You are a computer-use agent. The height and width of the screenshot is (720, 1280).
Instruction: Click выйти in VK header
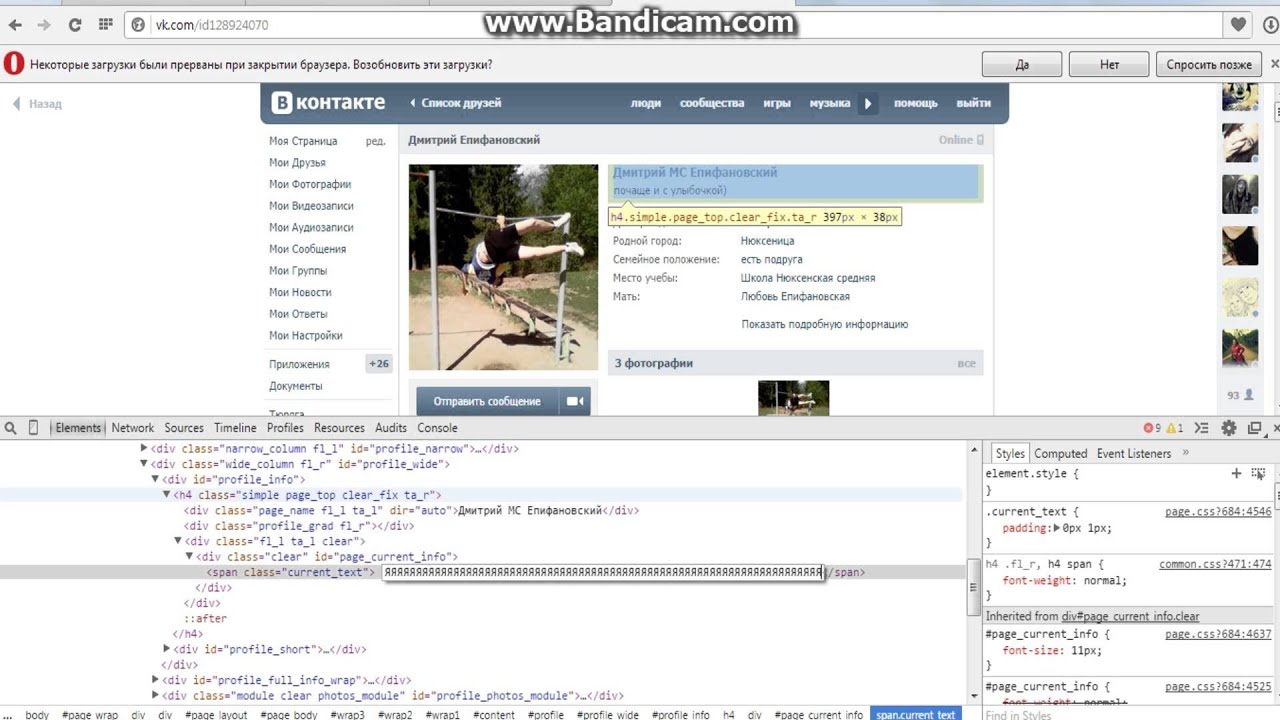[973, 103]
